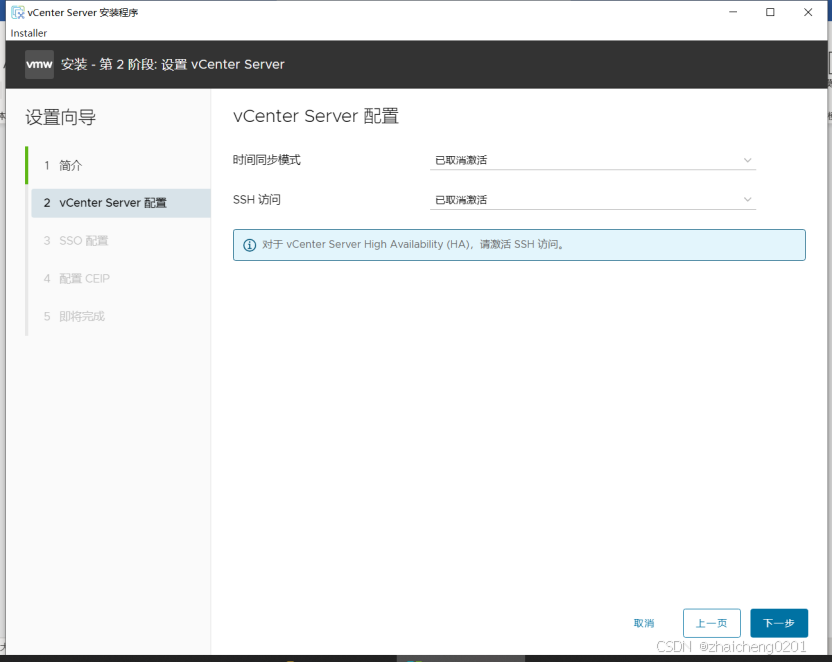The width and height of the screenshot is (832, 662).
Task: Click chevron arrow of SSH 访问 field
Action: [x=747, y=200]
